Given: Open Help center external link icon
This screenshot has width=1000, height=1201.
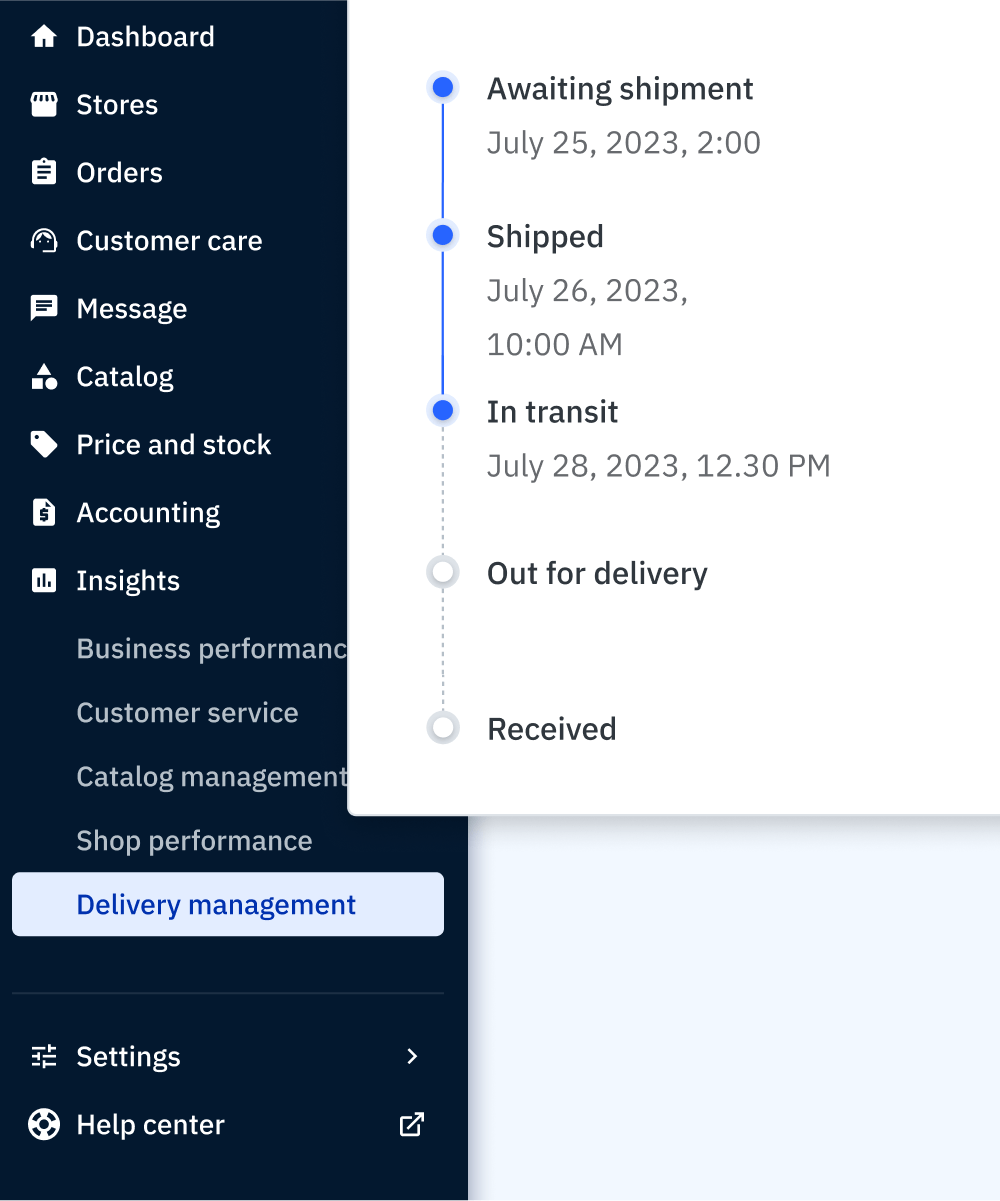Looking at the screenshot, I should [x=412, y=1125].
